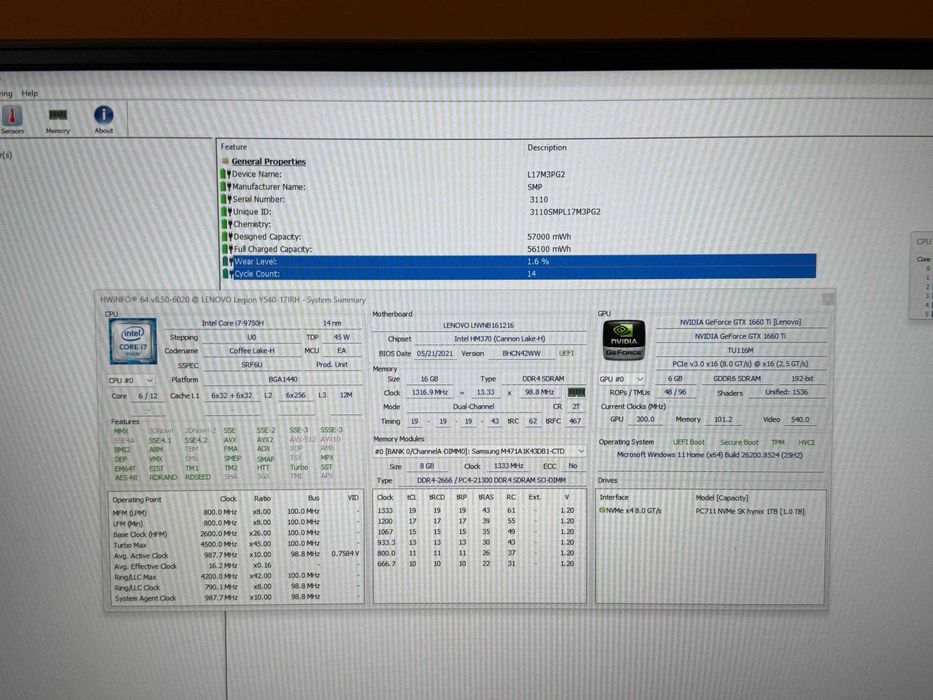Click the UEFI Boot indicator
The width and height of the screenshot is (933, 700).
pyautogui.click(x=688, y=442)
